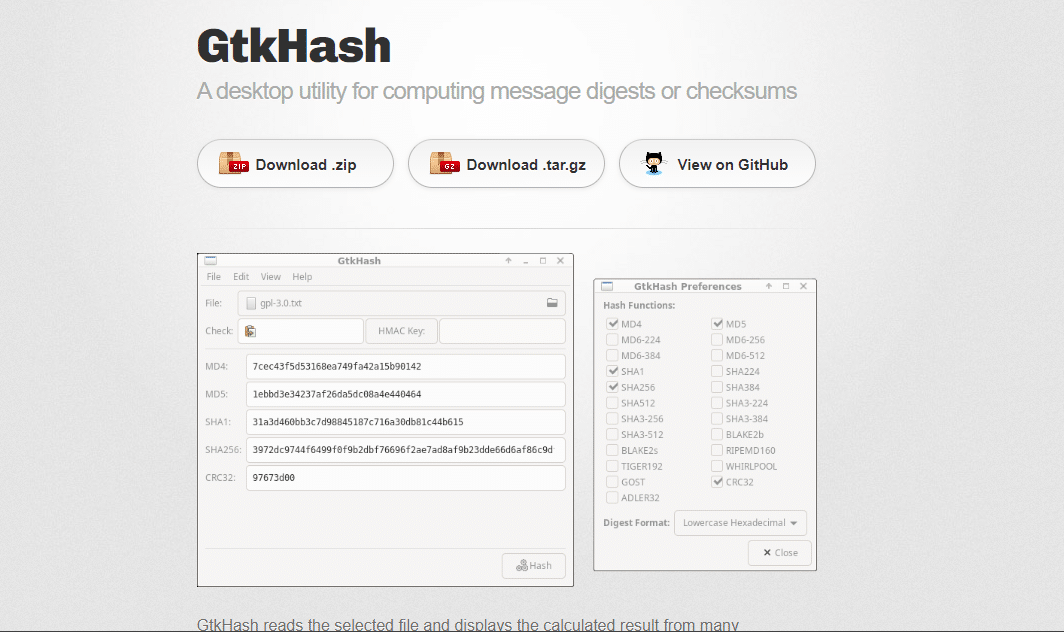
Task: Enable the SHA224 checkbox
Action: (717, 371)
